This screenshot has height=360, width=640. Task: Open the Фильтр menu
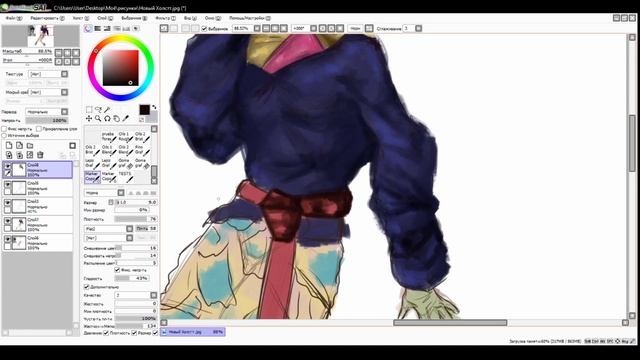(x=165, y=18)
